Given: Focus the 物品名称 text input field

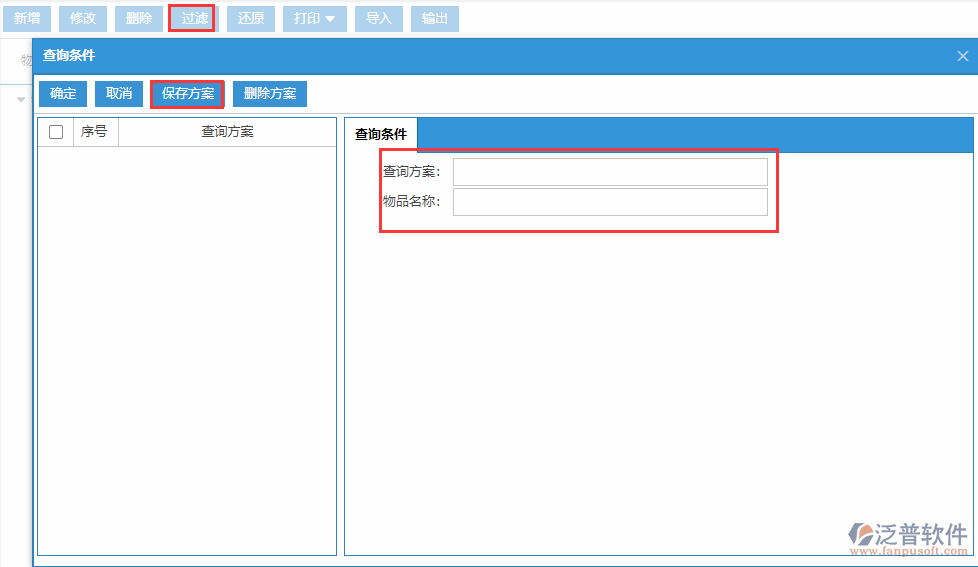Looking at the screenshot, I should click(610, 202).
